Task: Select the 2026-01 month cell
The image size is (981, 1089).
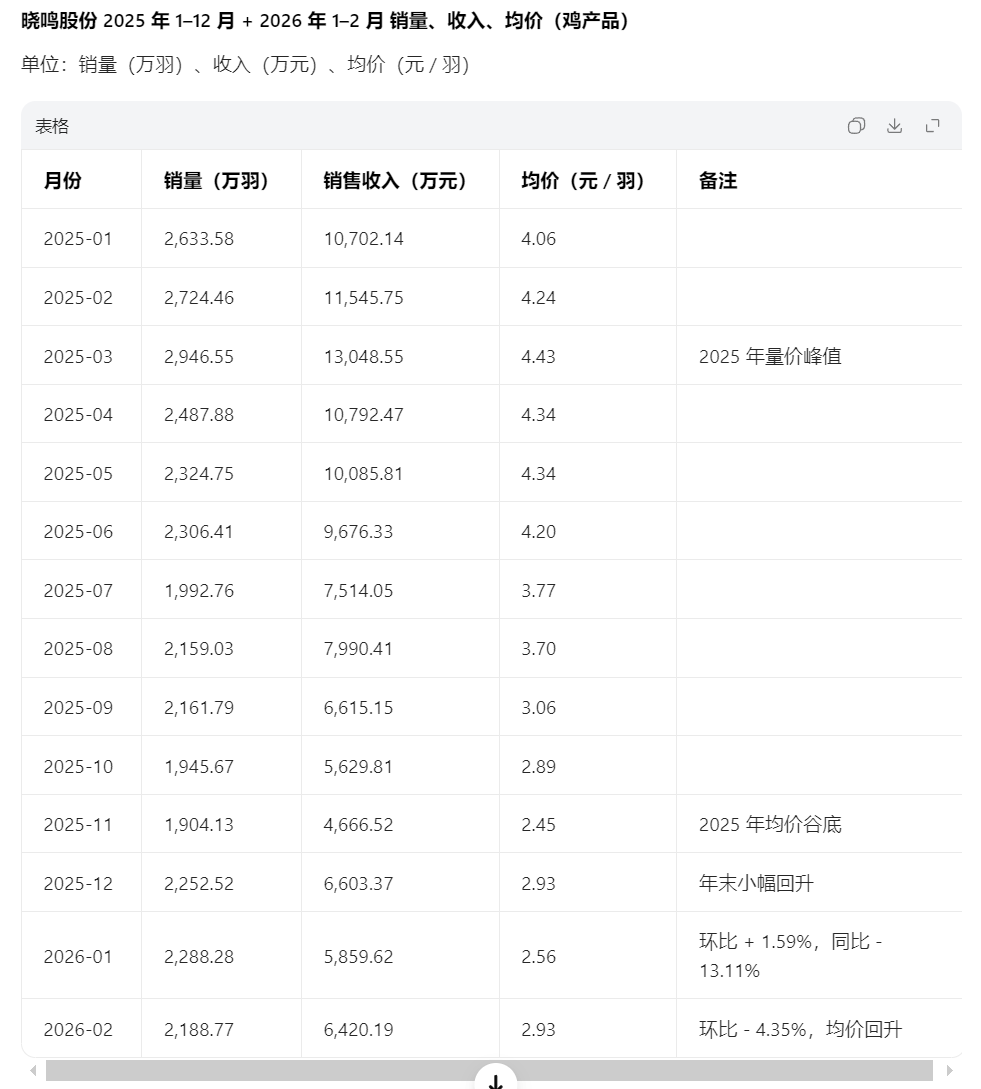Action: pos(78,957)
